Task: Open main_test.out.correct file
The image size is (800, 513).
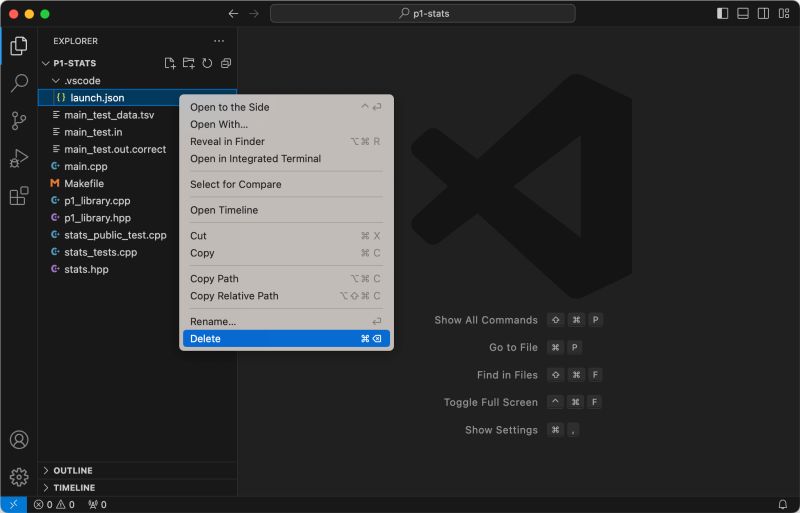Action: click(115, 149)
